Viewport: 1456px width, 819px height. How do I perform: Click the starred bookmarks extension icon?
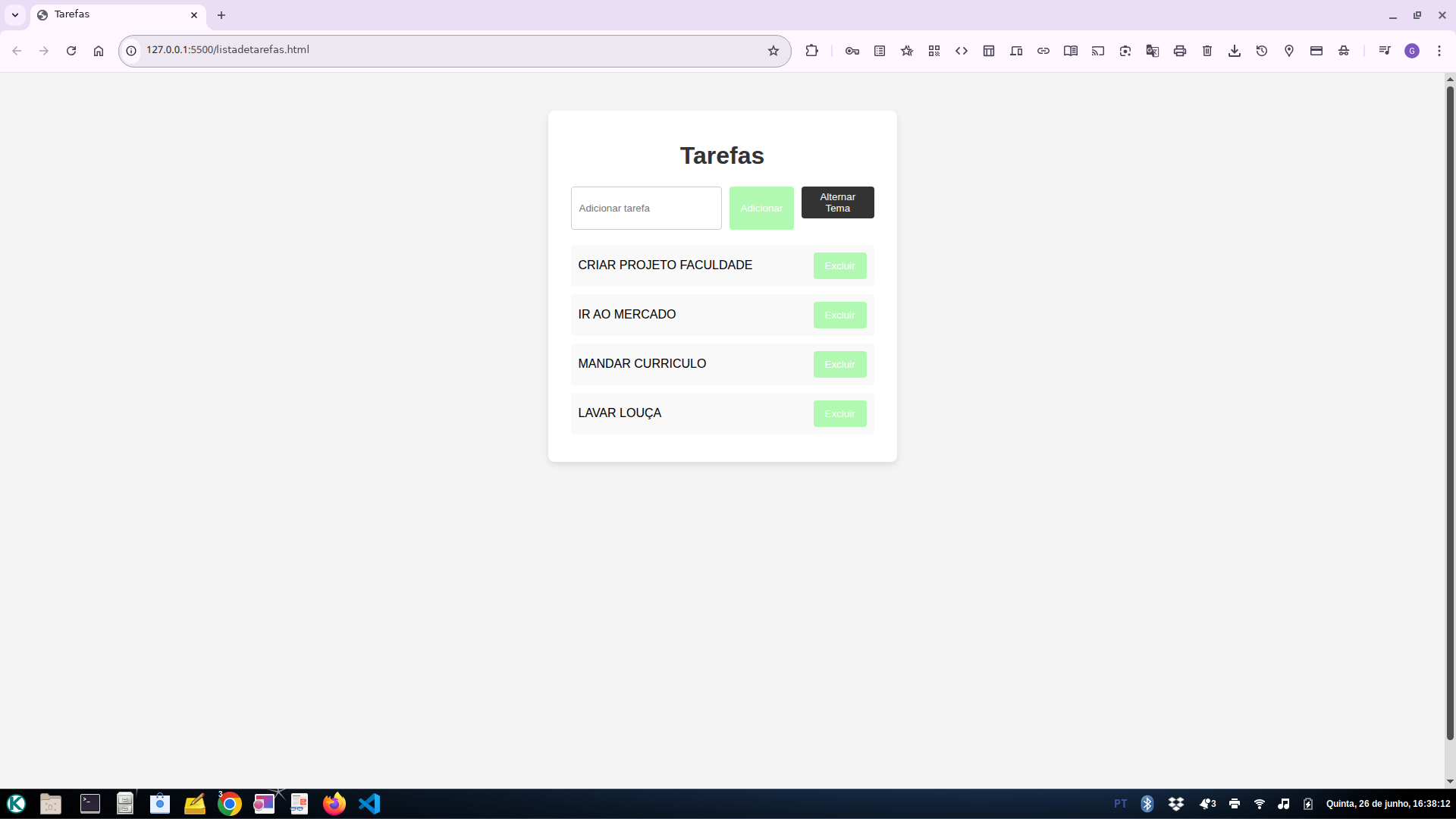click(x=907, y=51)
